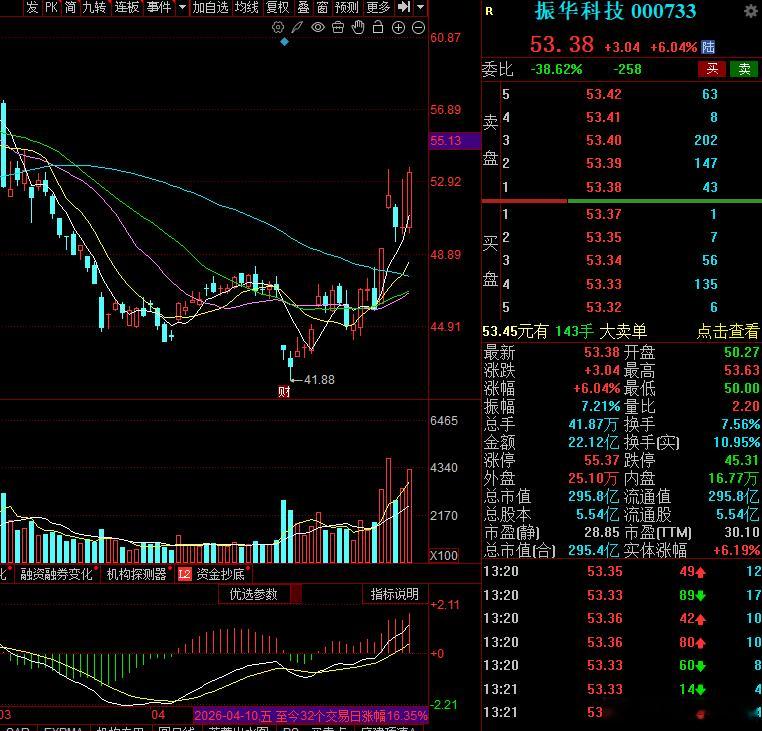
Task: Click sell level 3 price 53.40
Action: click(604, 140)
